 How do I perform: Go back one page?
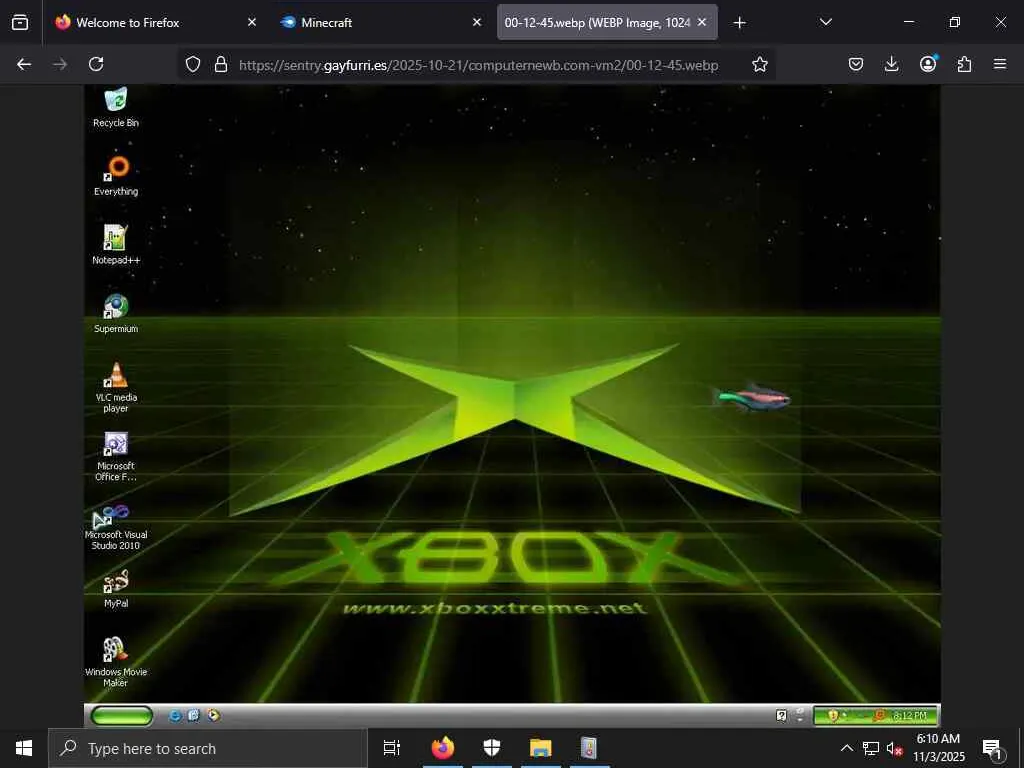[24, 64]
